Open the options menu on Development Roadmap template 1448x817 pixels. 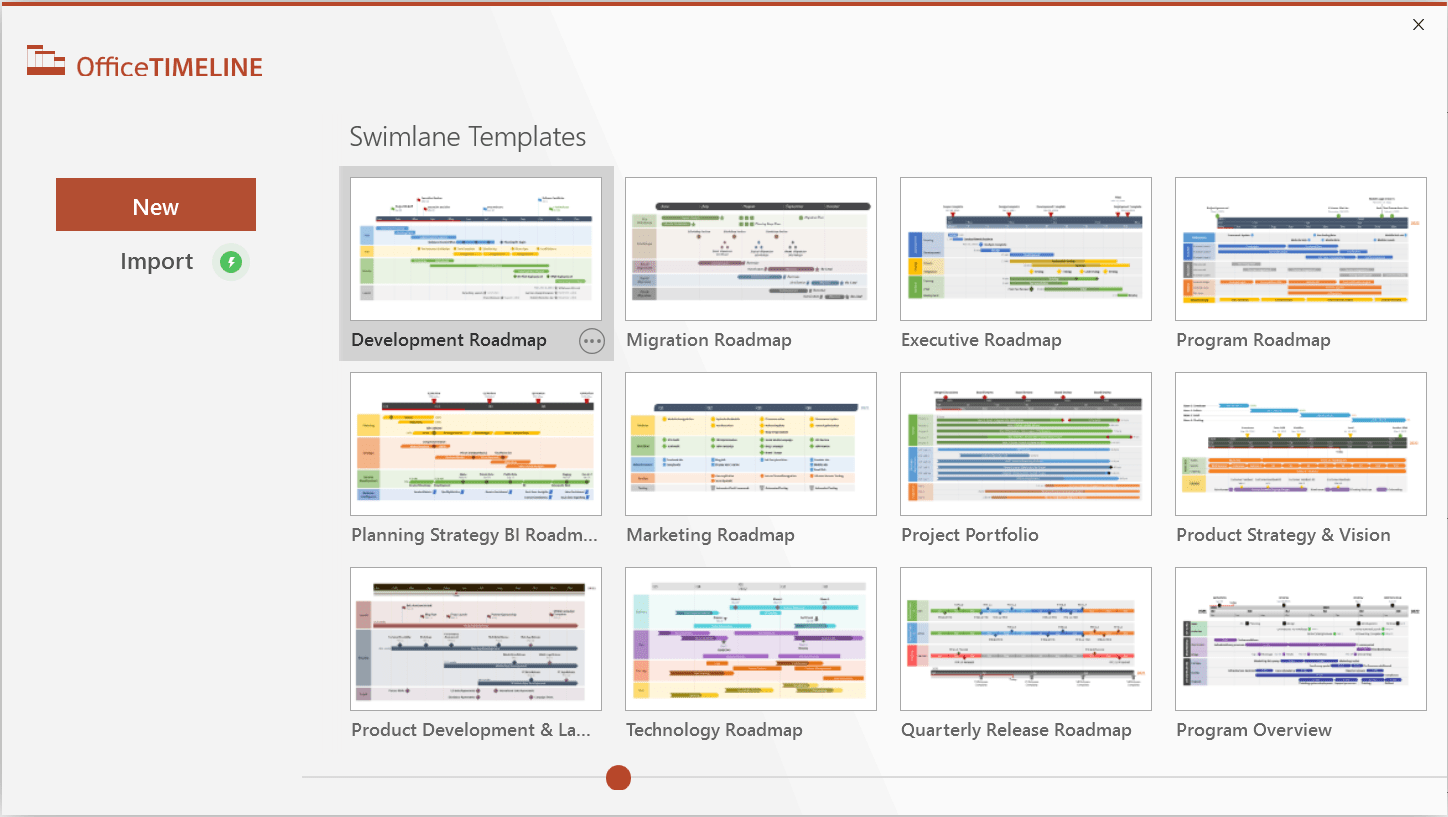point(592,340)
